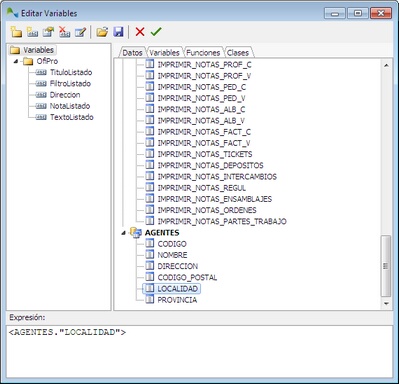Click the delete variable icon with red X
The height and width of the screenshot is (384, 399).
tap(64, 32)
